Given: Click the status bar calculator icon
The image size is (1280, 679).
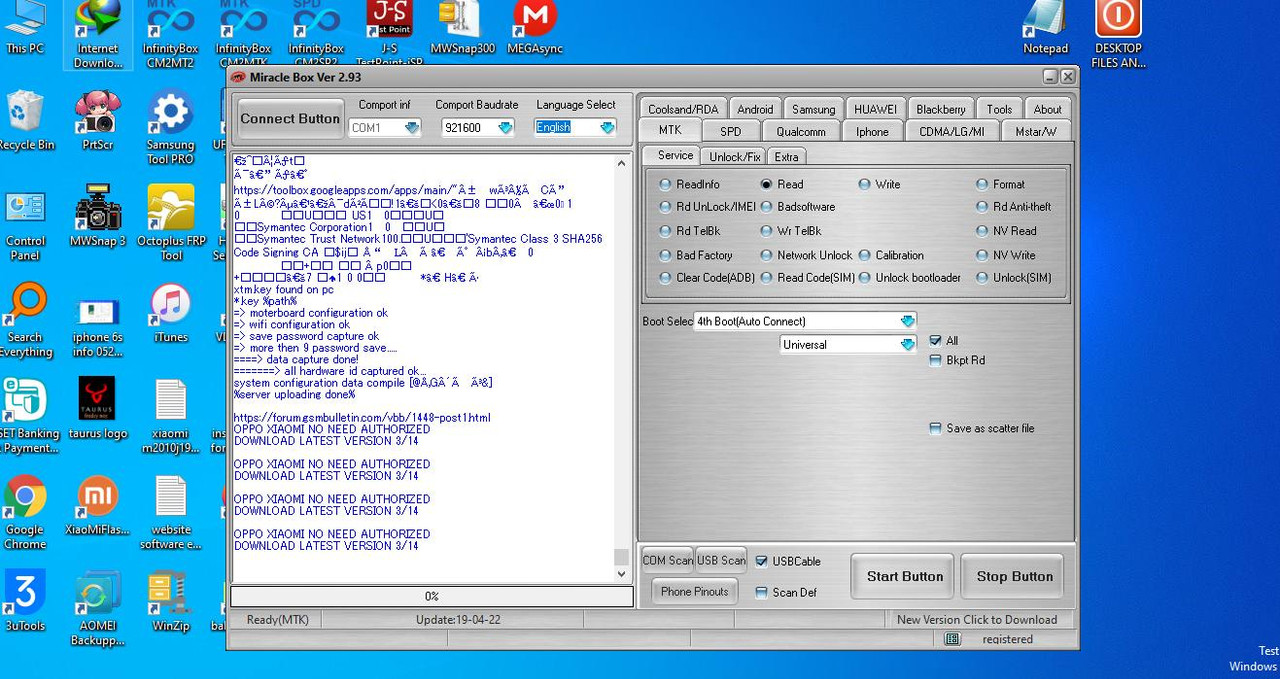Looking at the screenshot, I should pos(951,638).
